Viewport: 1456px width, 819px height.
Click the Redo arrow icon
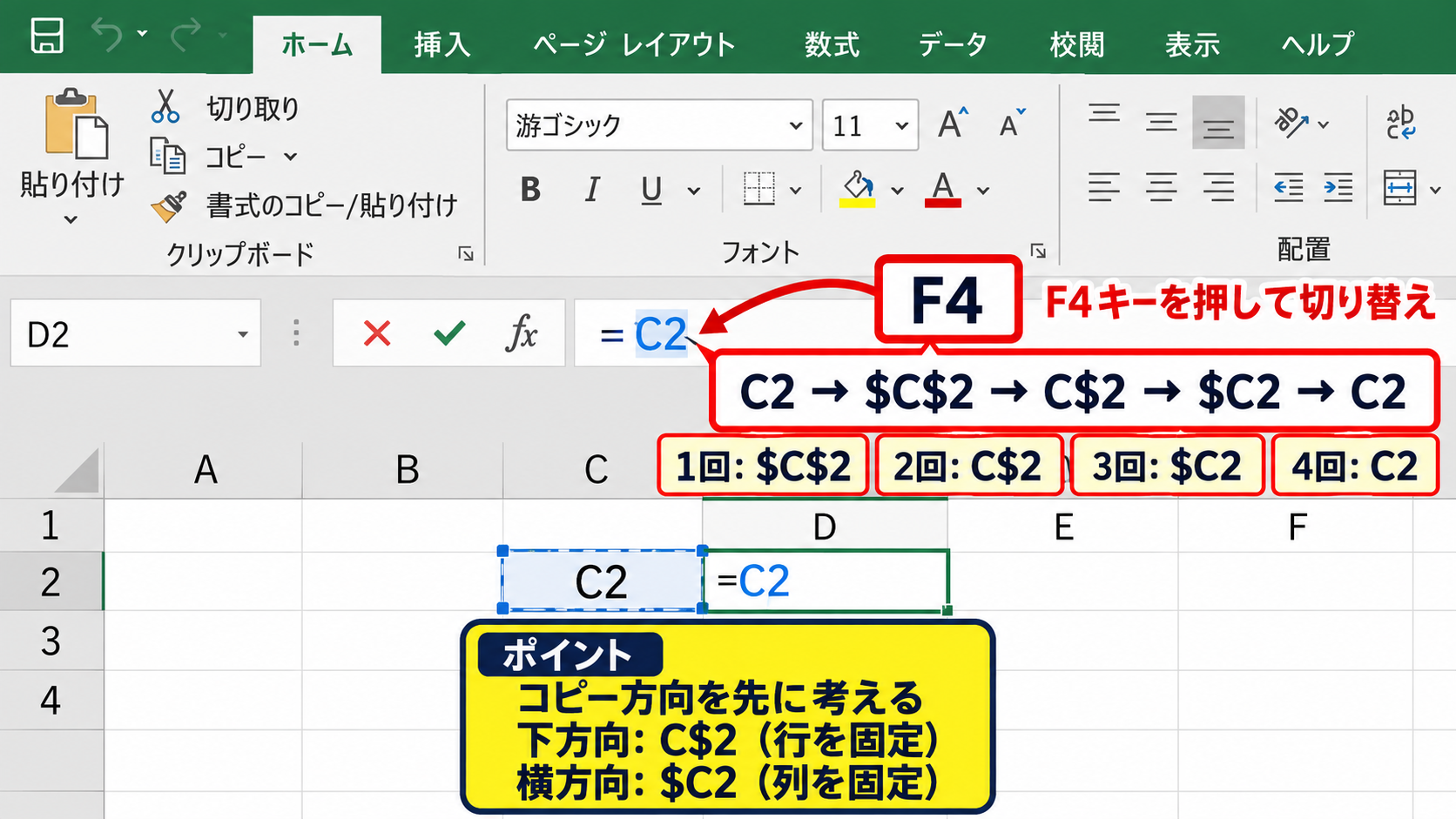185,36
